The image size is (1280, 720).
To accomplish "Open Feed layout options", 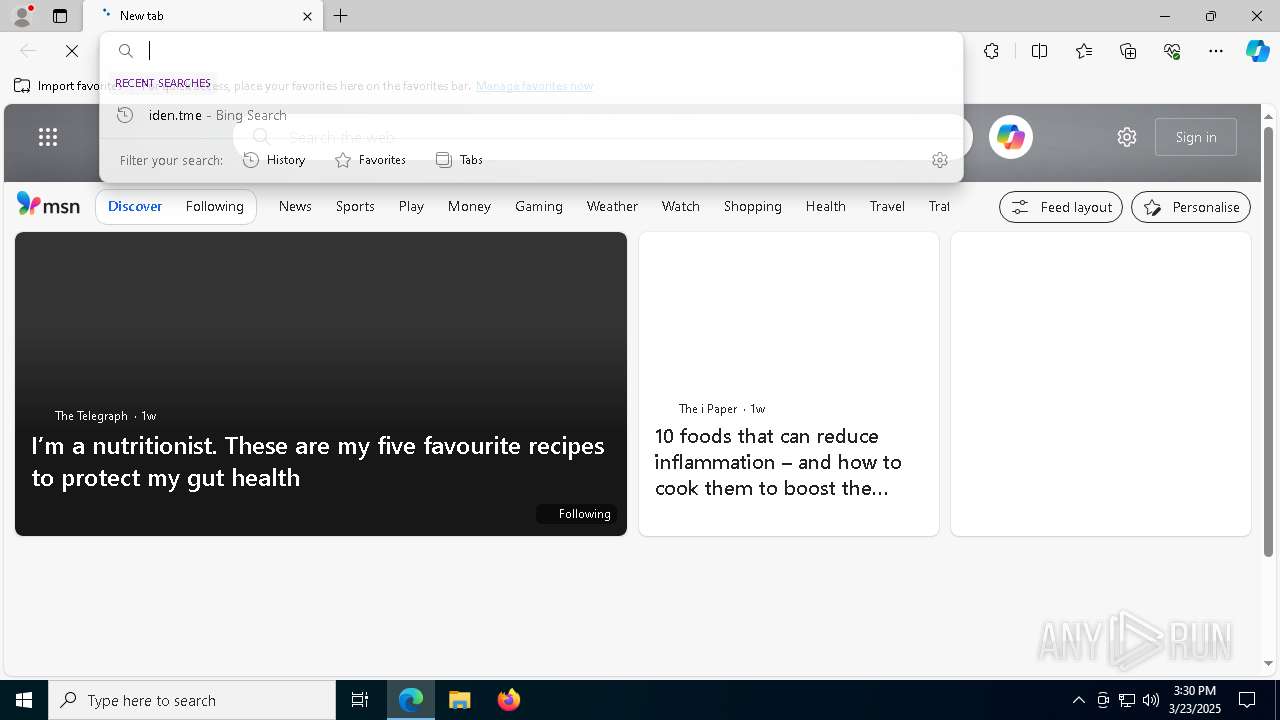I will (x=1061, y=207).
